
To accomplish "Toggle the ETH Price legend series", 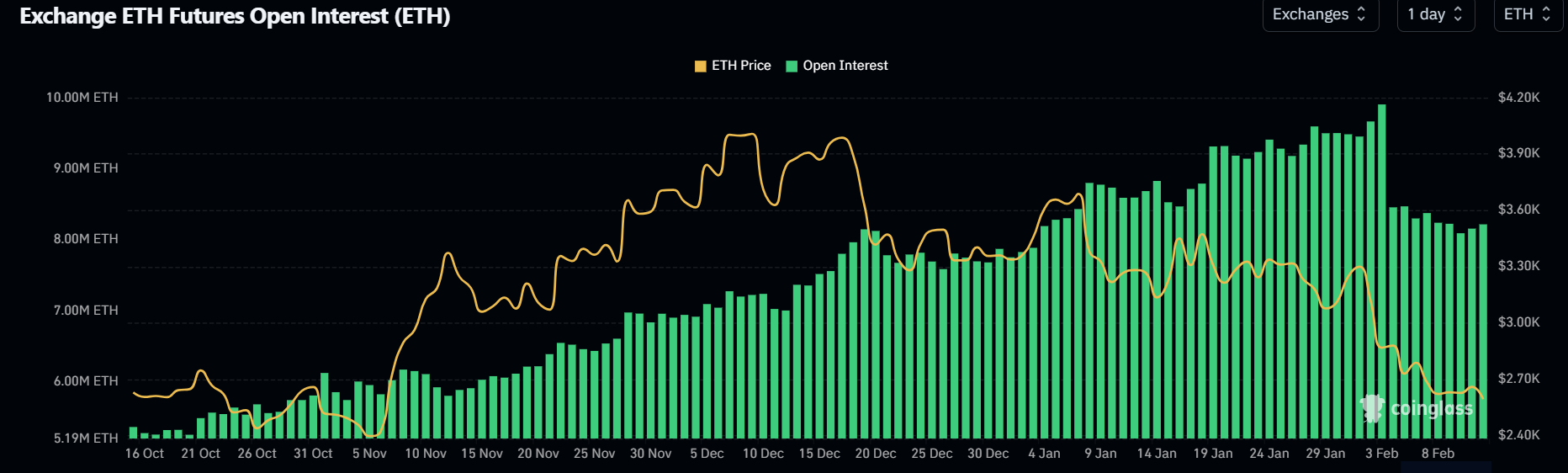I will 733,66.
